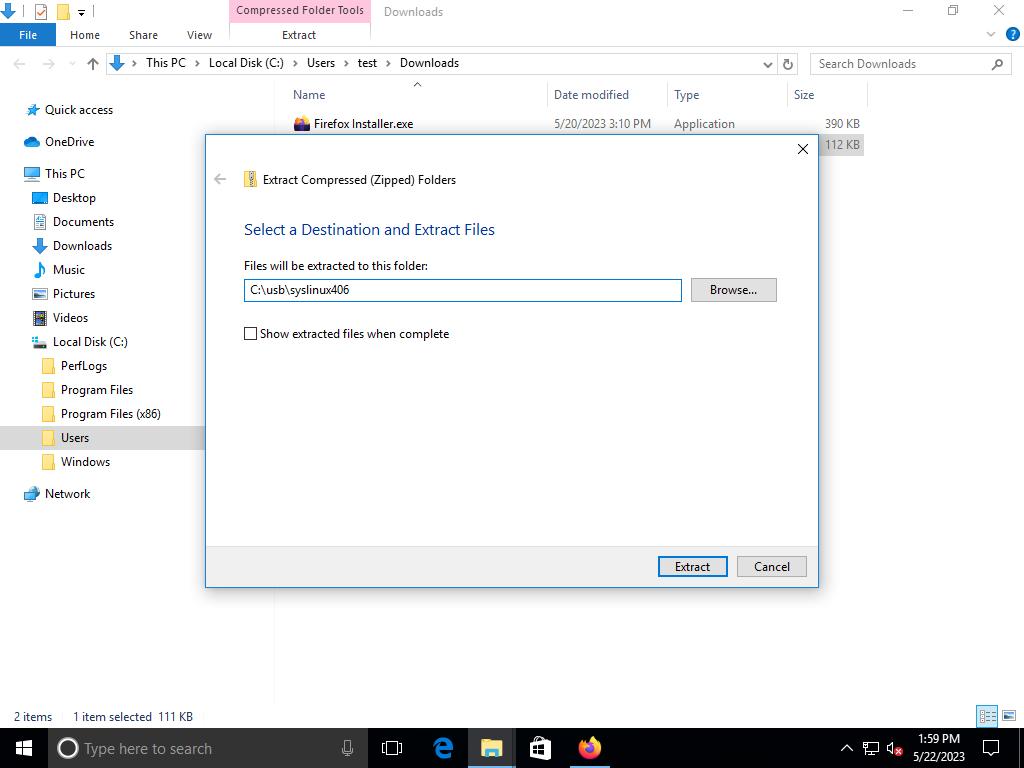Launch Firefox from the taskbar
Image resolution: width=1024 pixels, height=768 pixels.
[x=589, y=748]
